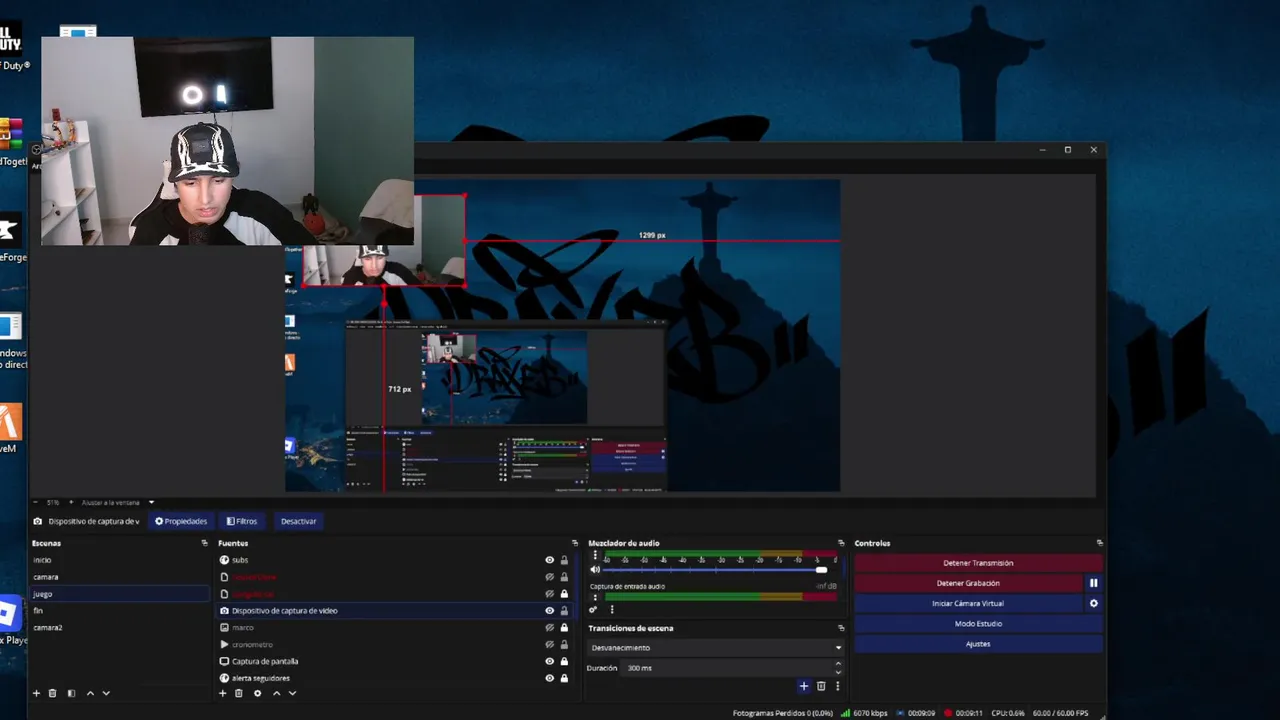The width and height of the screenshot is (1280, 720).
Task: Mute the audio channel via the speaker icon
Action: (x=595, y=569)
